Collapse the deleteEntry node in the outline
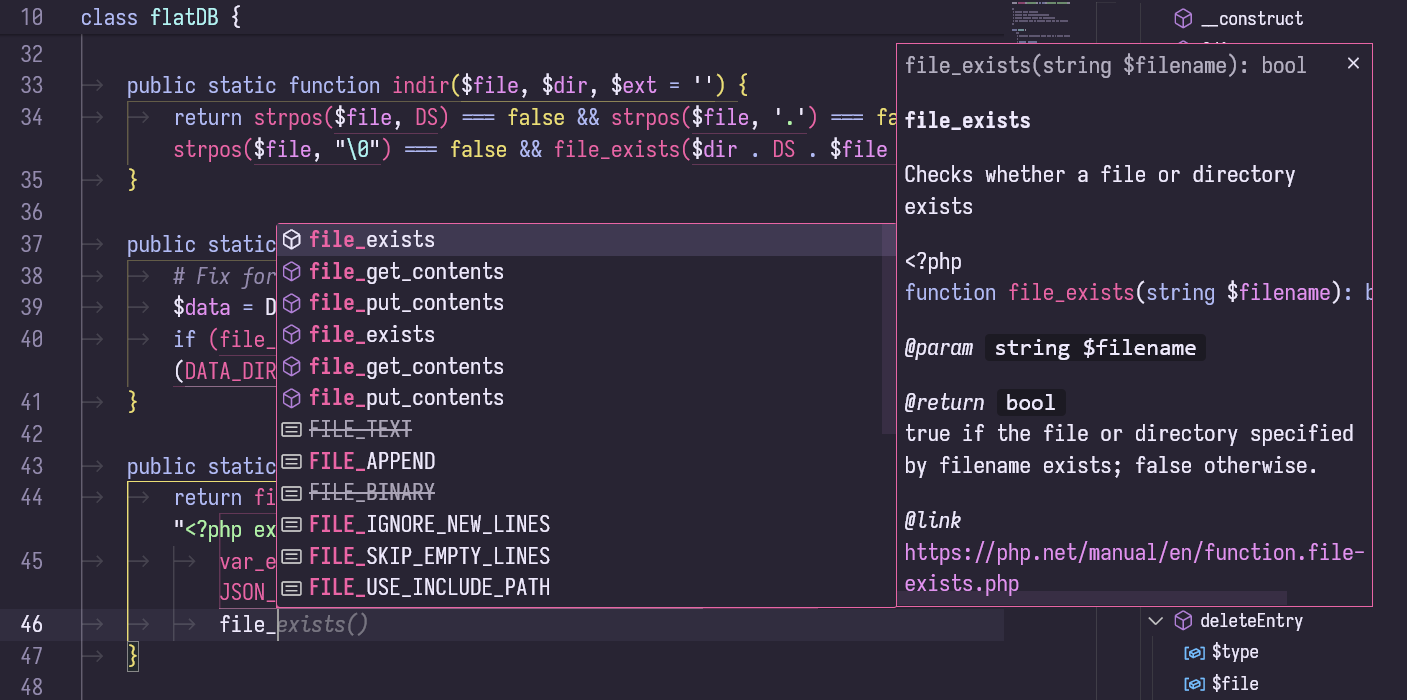This screenshot has width=1407, height=700. [x=1156, y=620]
